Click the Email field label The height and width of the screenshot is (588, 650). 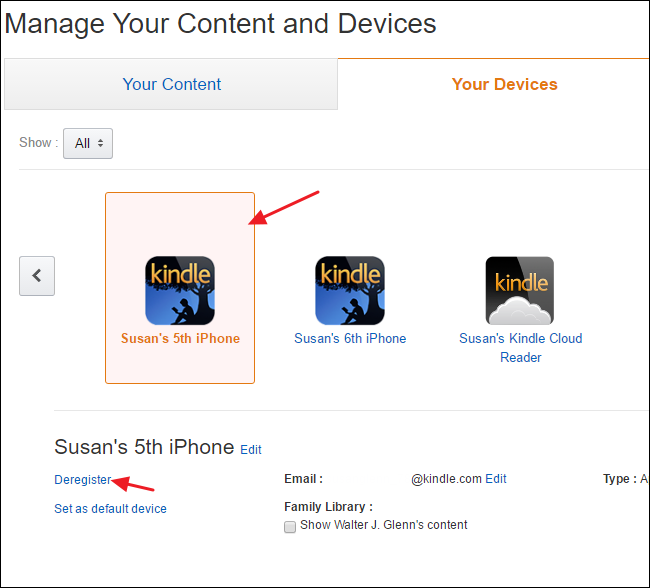coord(303,479)
